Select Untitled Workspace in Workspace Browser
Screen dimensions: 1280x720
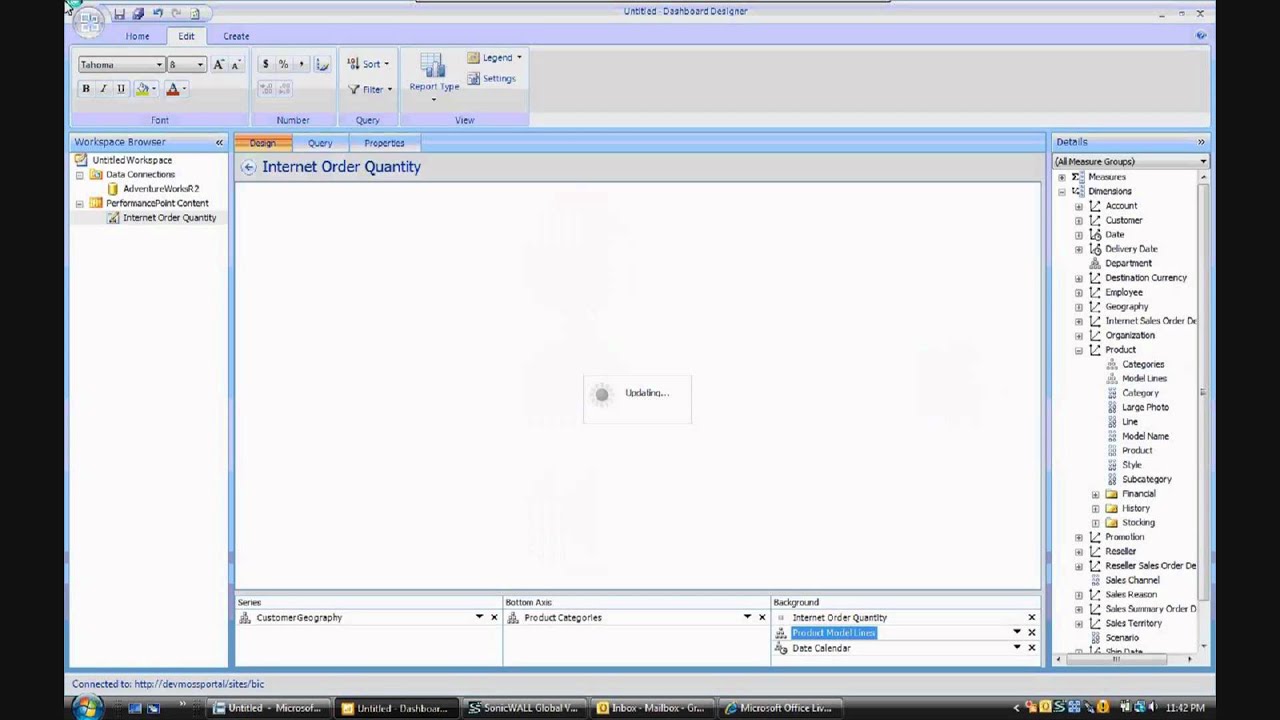(132, 160)
